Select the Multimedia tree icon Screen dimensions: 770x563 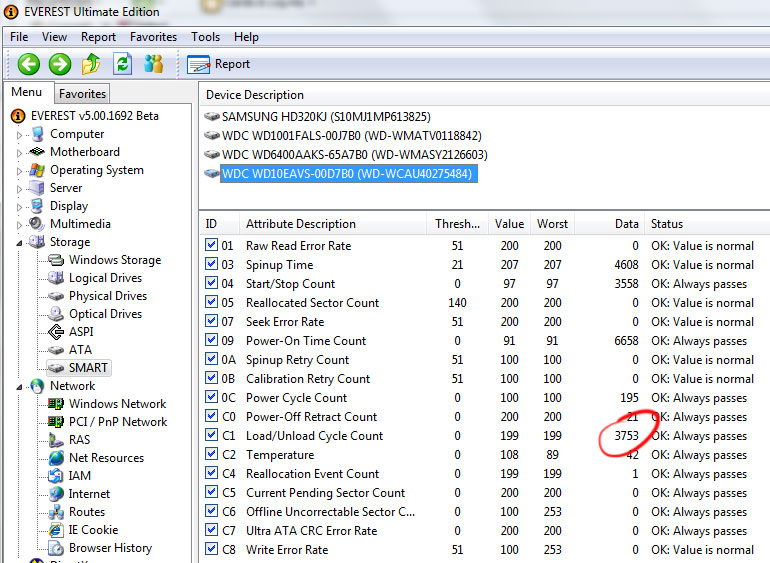click(37, 224)
